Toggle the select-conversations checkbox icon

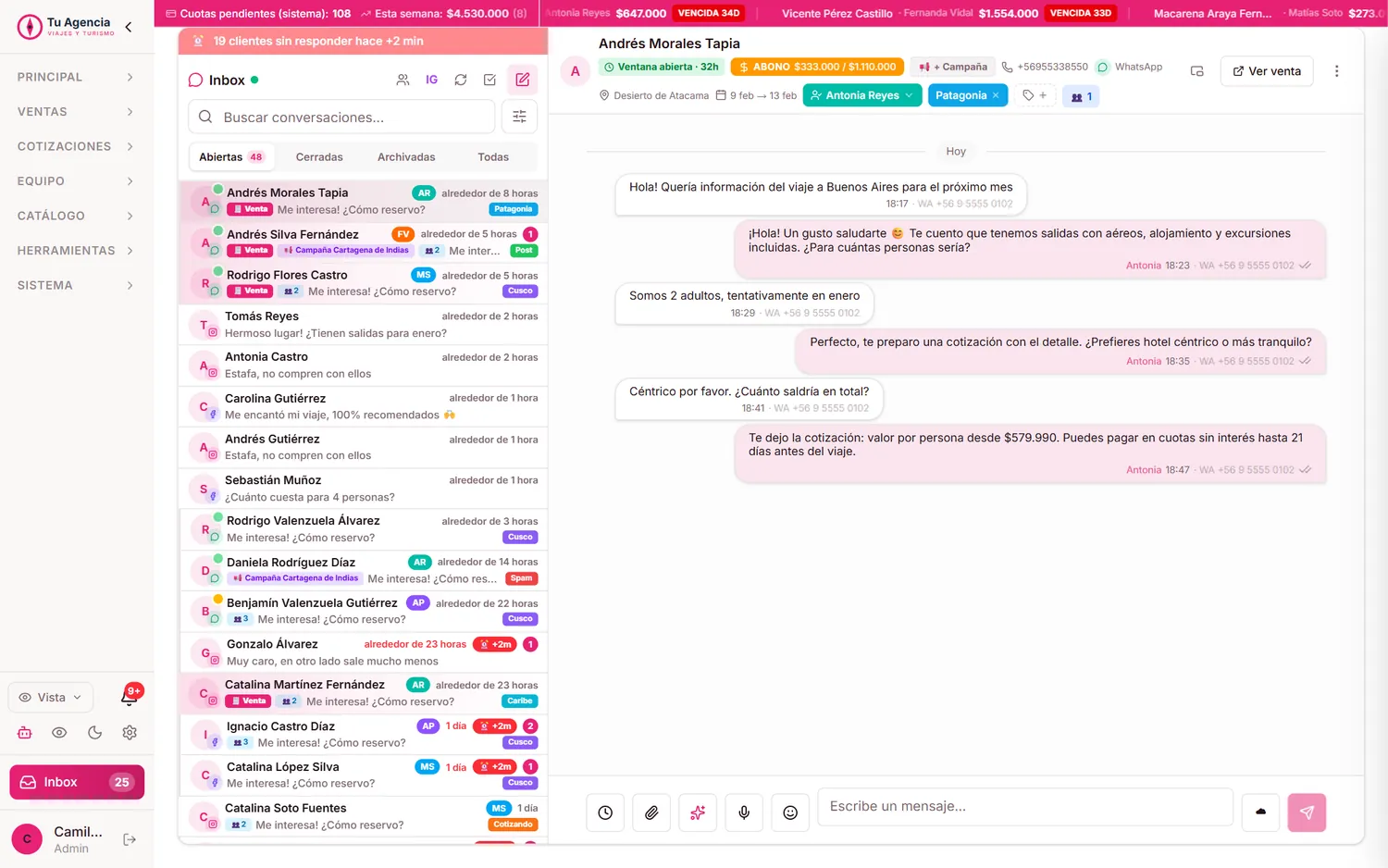point(490,81)
